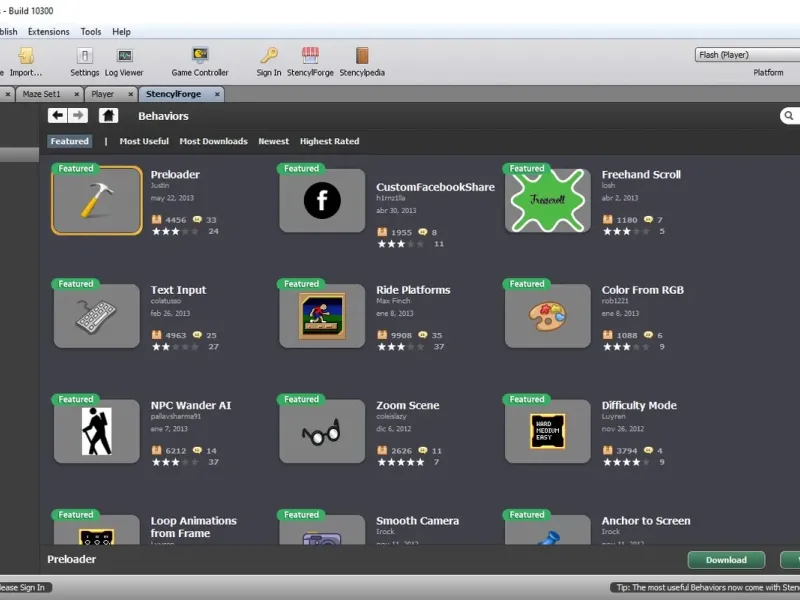Open the Smooth Camera title
Viewport: 800px width, 600px height.
coord(417,520)
